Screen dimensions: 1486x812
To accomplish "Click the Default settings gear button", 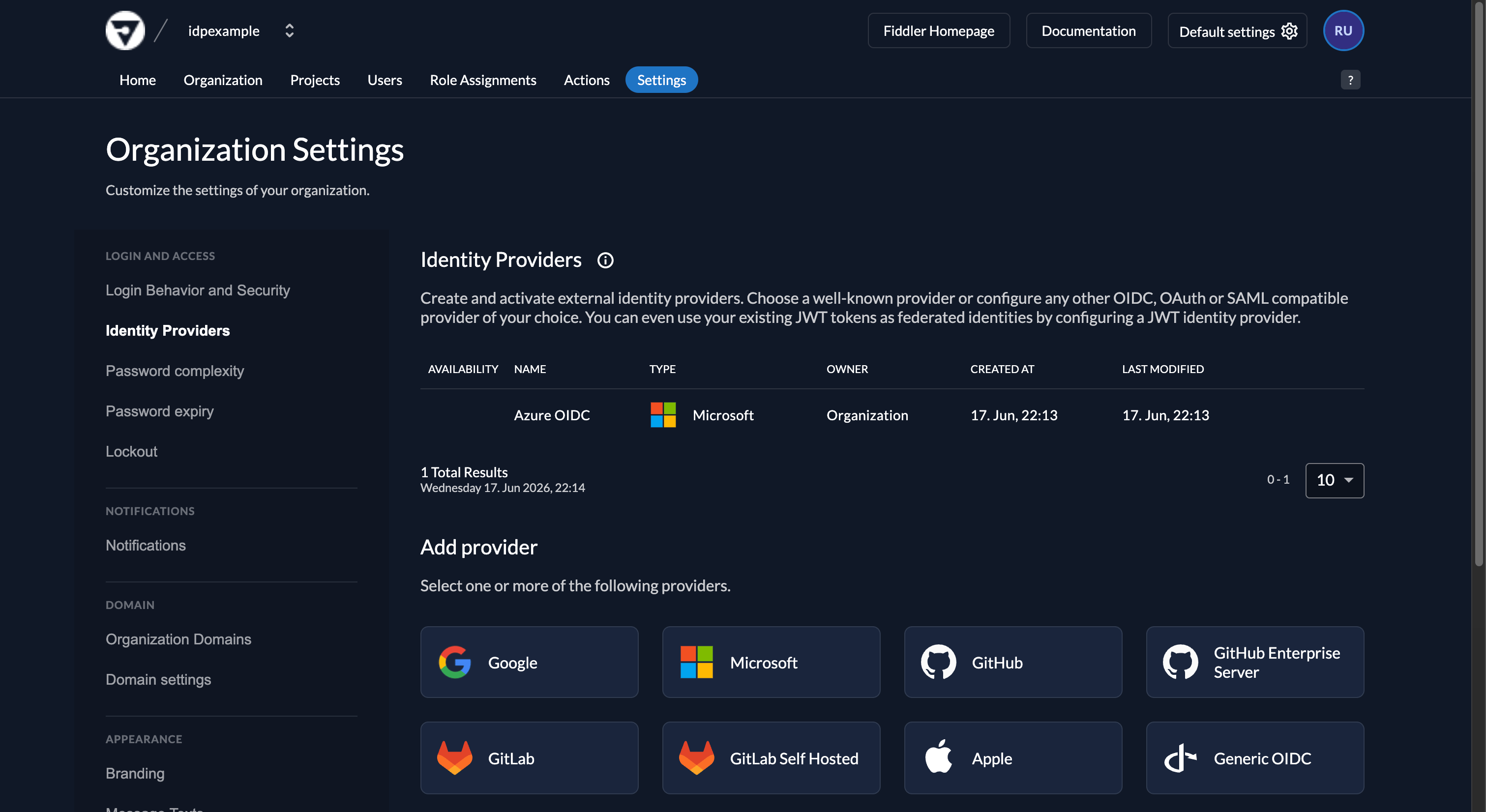I will (x=1237, y=30).
